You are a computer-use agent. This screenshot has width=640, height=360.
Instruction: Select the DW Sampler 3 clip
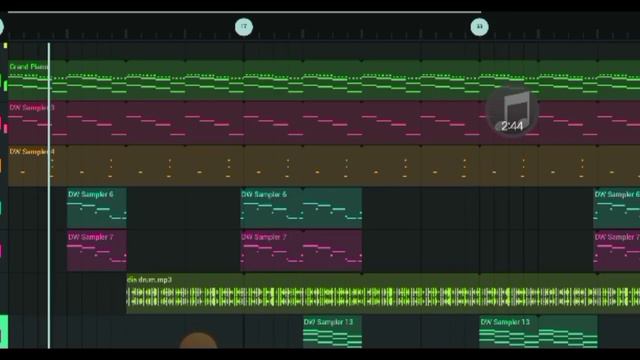click(324, 123)
